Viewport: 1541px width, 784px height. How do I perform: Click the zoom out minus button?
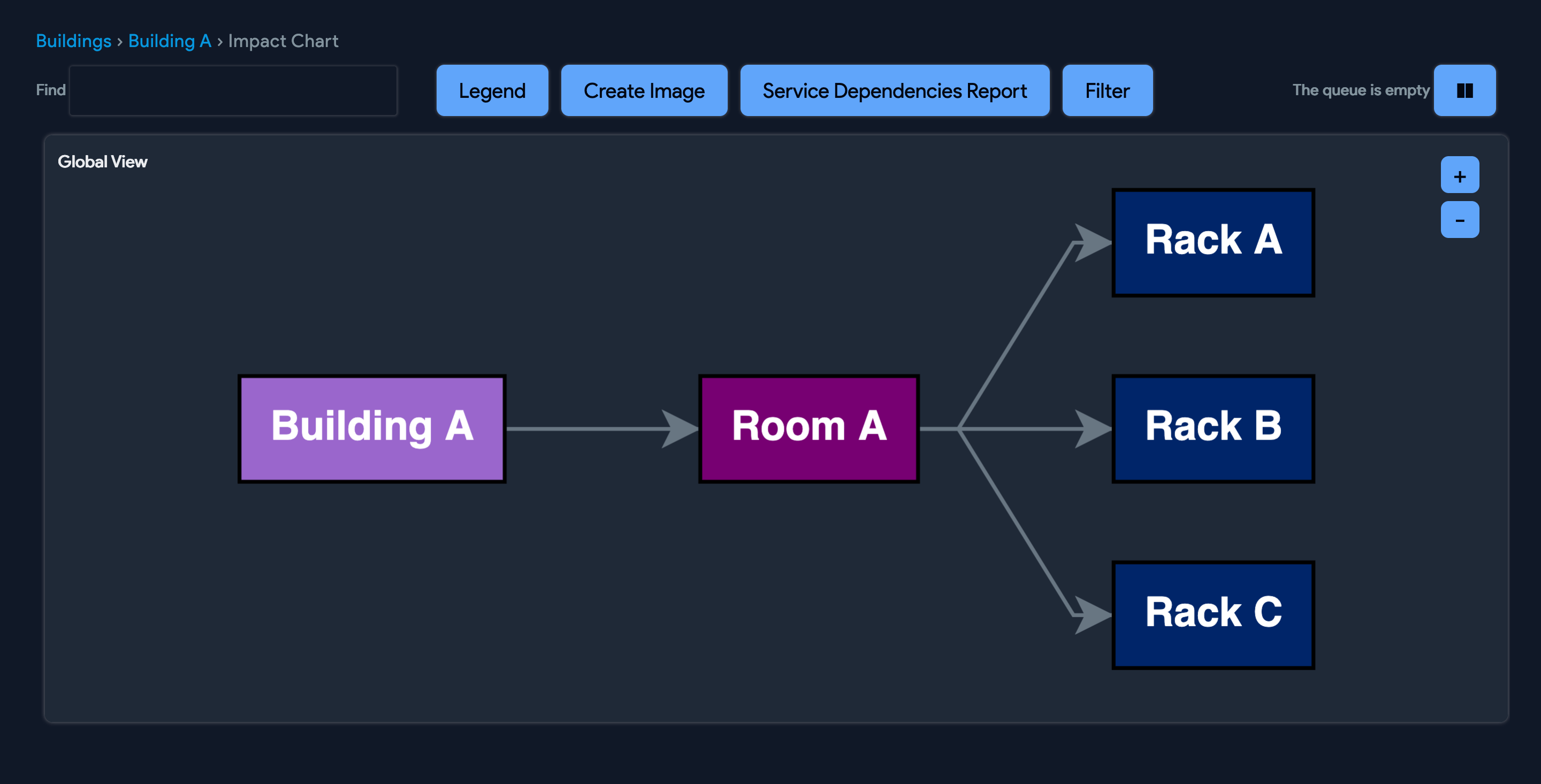click(x=1459, y=220)
